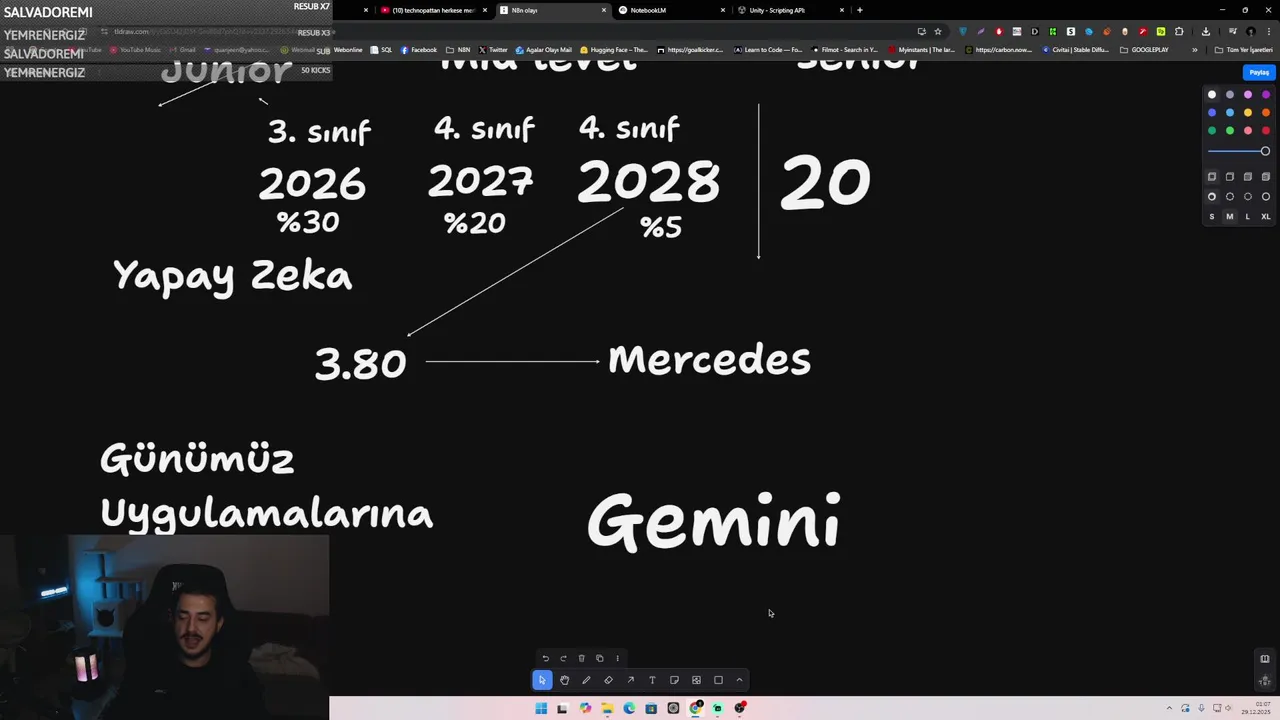Choose the draw dash style
Image resolution: width=1280 pixels, height=720 pixels.
[x=1212, y=197]
